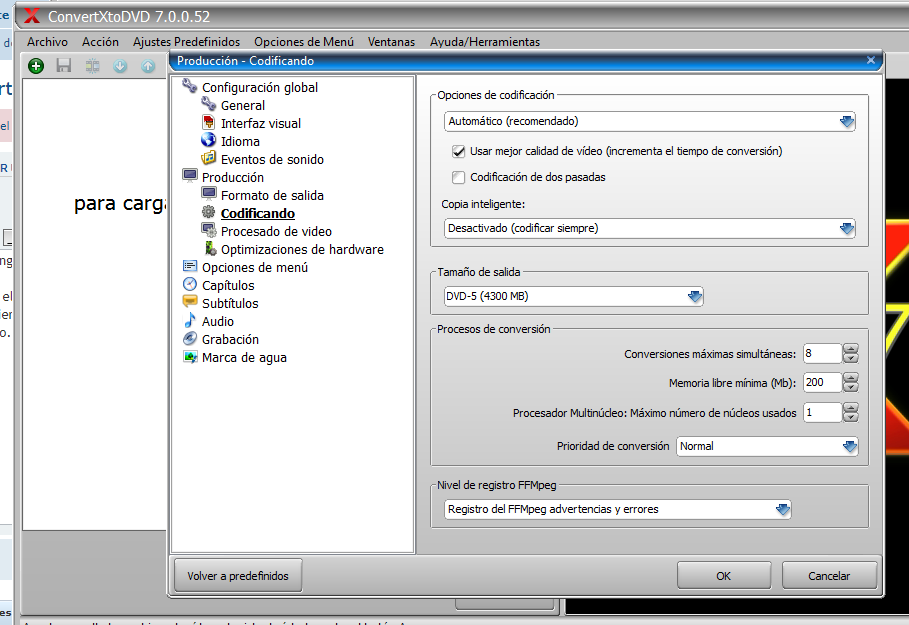Increase the núcleos usados value with the spinner
909x625 pixels.
coord(850,408)
